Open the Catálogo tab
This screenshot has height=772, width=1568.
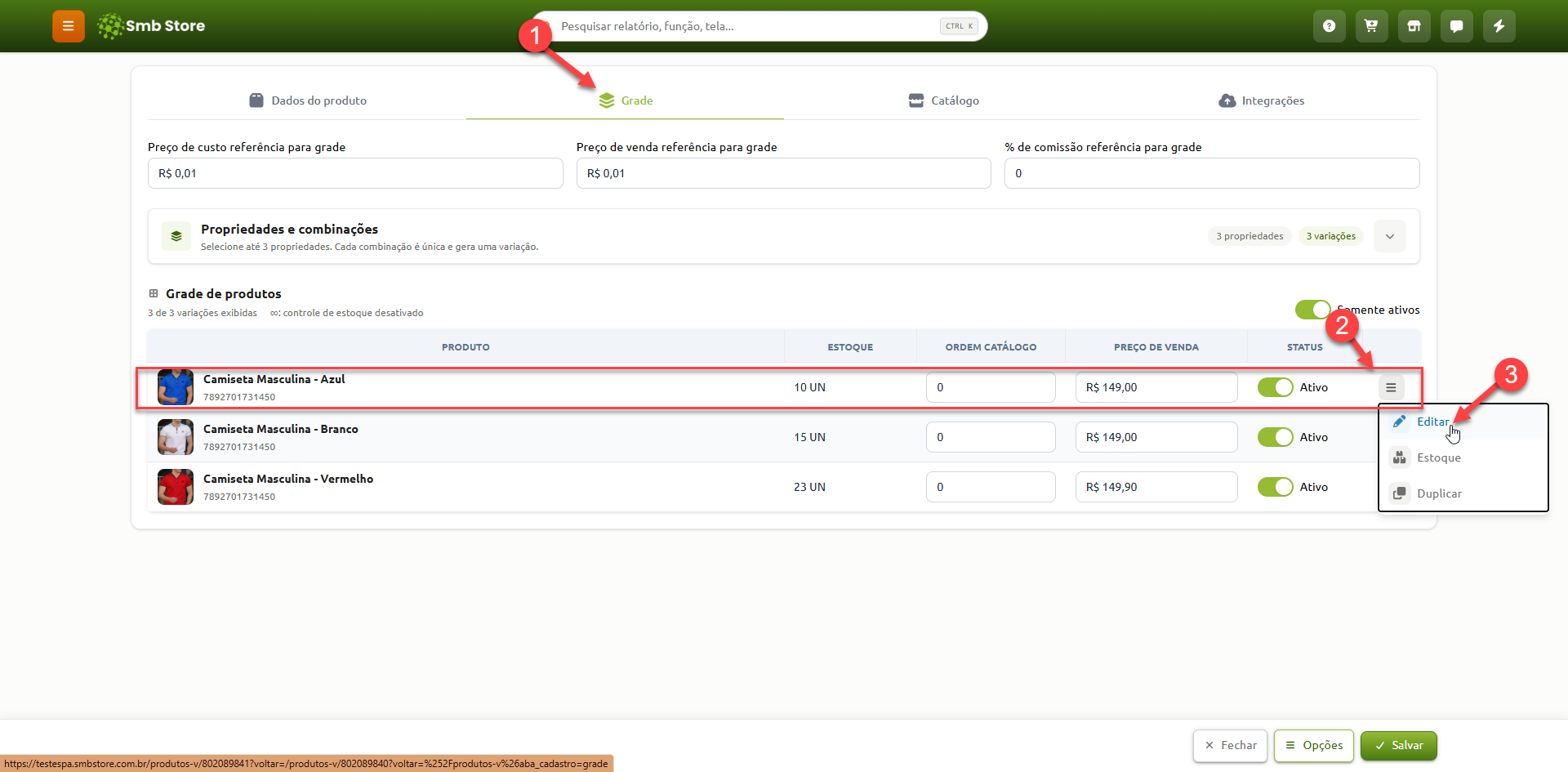point(943,100)
